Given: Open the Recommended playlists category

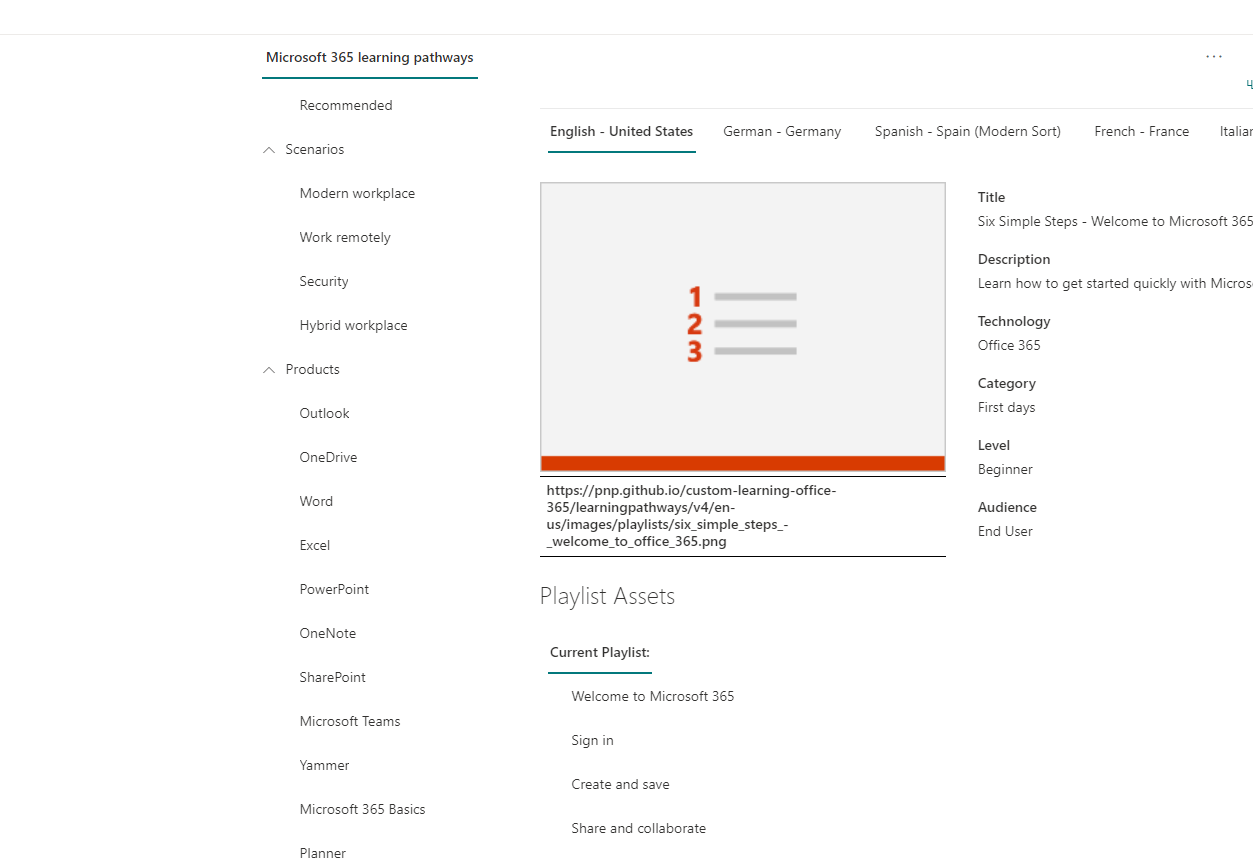Looking at the screenshot, I should coord(345,105).
